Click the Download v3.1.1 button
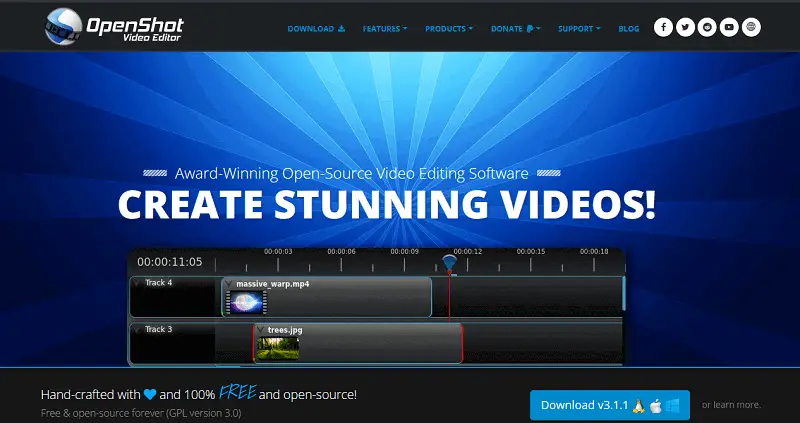 tap(610, 405)
